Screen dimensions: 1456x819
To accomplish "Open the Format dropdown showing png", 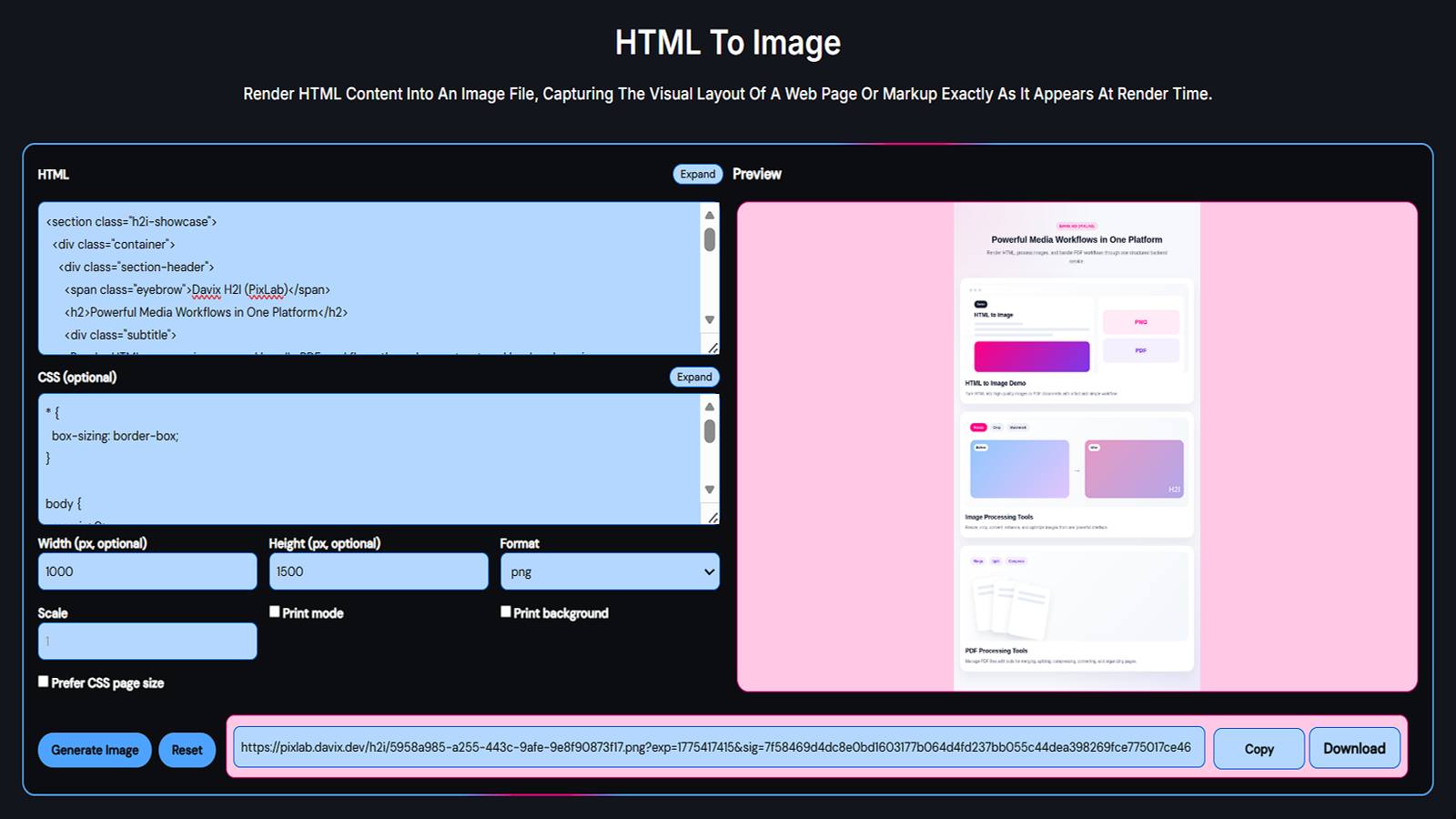I will [x=610, y=571].
